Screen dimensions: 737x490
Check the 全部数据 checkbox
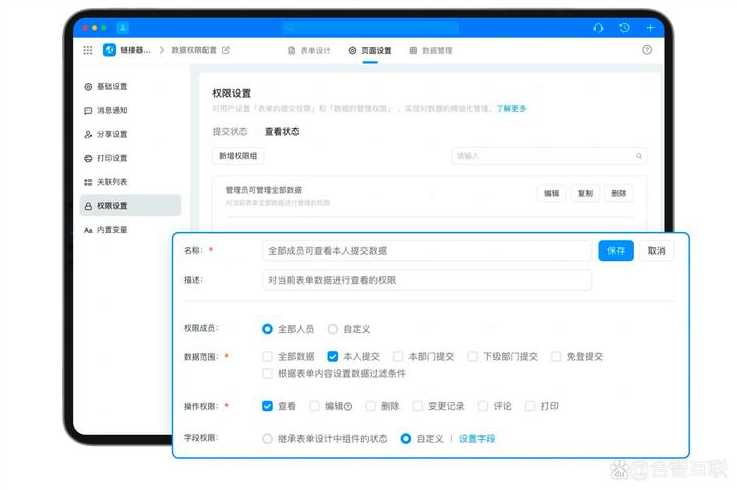[x=267, y=356]
